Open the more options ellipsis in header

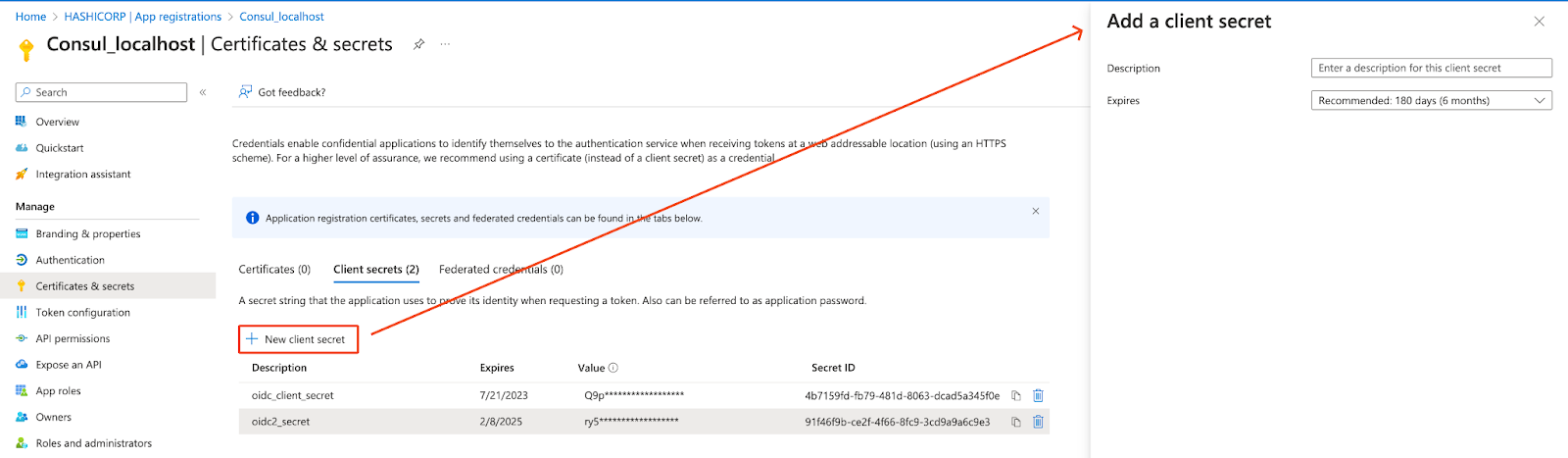(445, 44)
